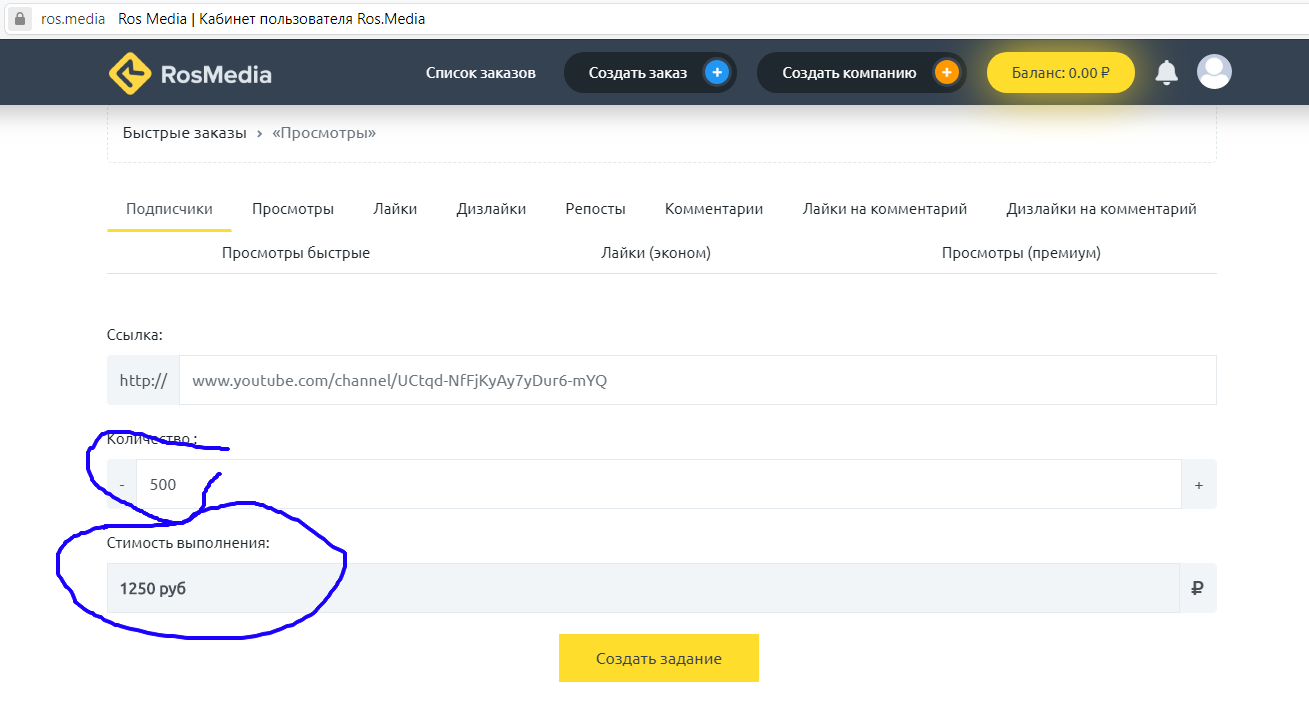Select the Подписчики tab

(169, 209)
